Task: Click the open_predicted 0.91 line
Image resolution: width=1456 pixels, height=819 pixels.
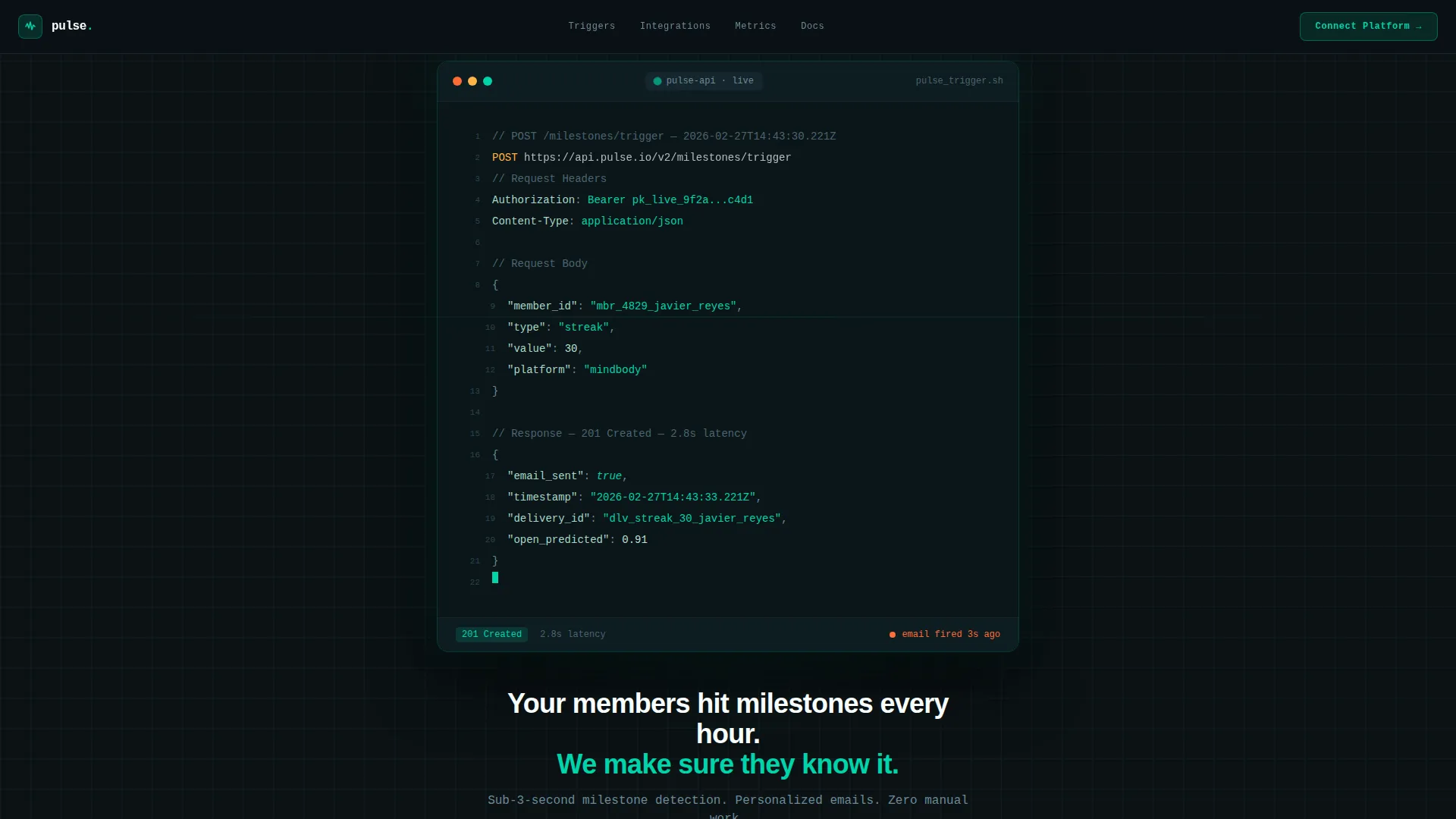Action: [x=577, y=540]
